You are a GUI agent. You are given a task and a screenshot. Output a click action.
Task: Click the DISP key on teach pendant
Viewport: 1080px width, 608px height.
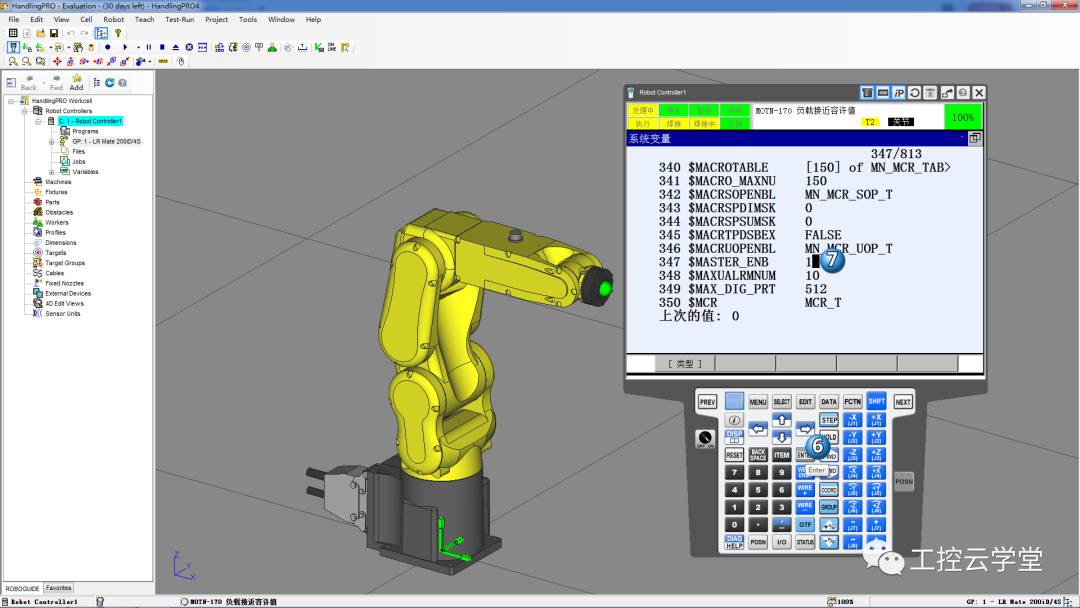coord(734,437)
